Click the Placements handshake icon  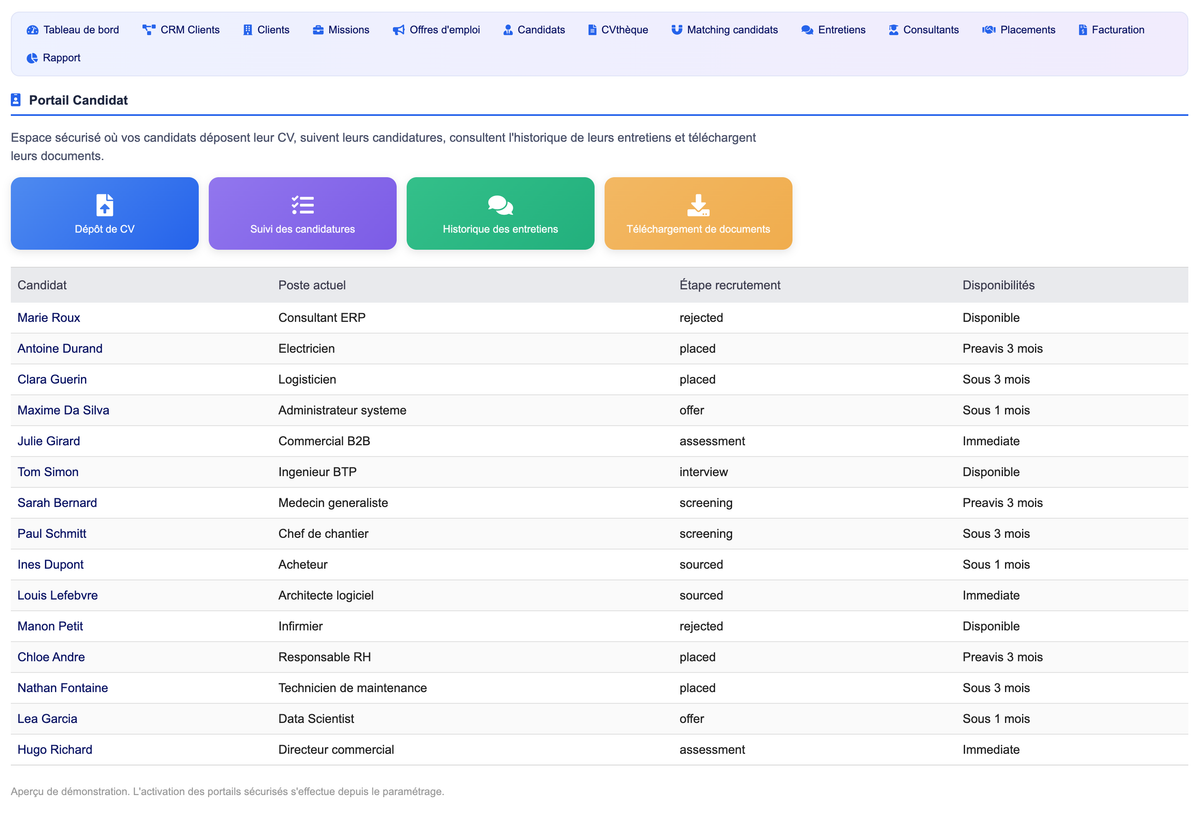pyautogui.click(x=989, y=30)
